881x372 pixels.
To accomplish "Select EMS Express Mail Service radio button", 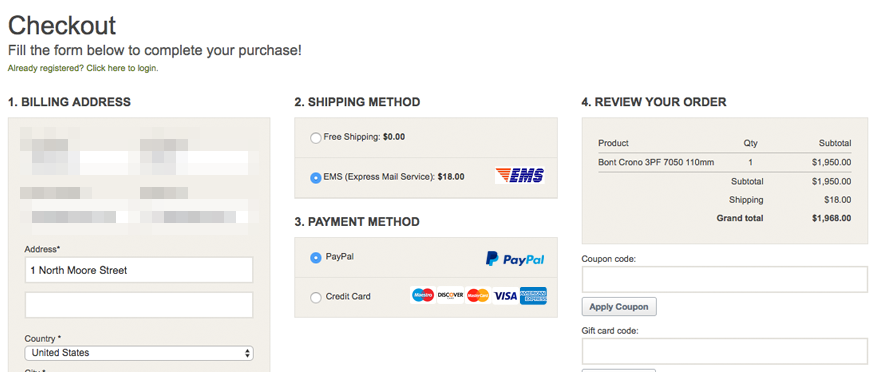I will (x=316, y=178).
